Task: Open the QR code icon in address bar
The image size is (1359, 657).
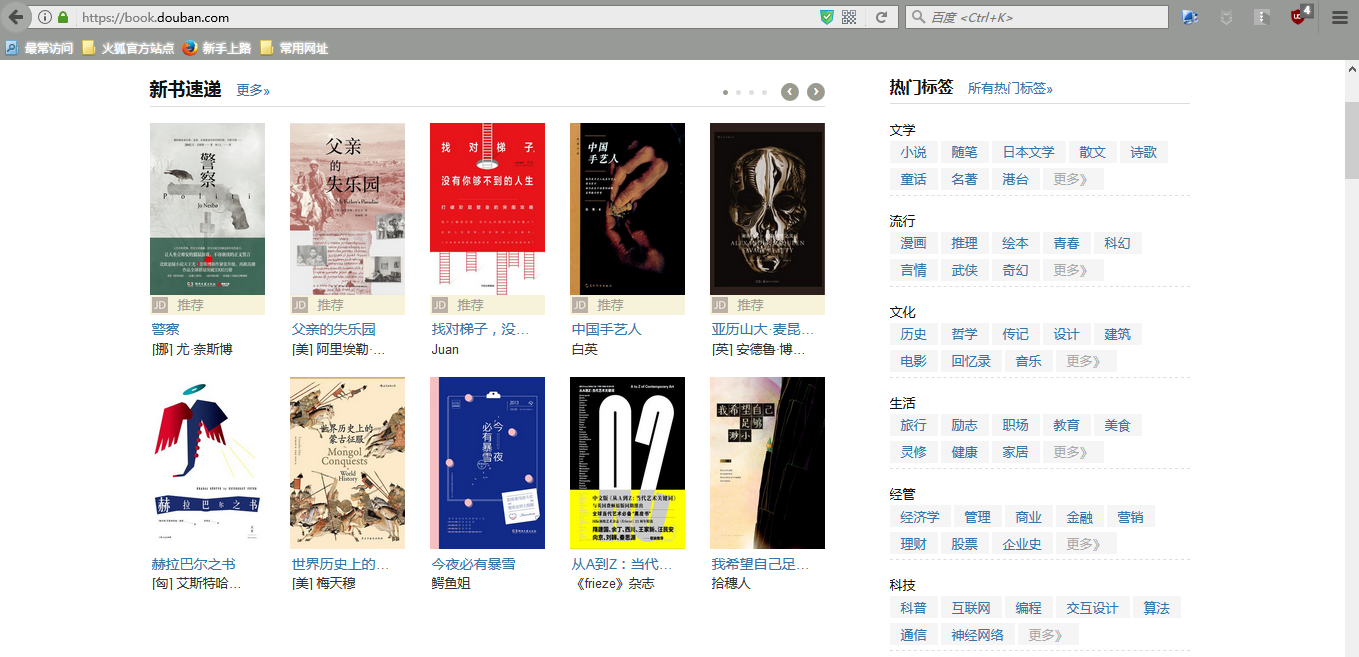Action: click(x=849, y=17)
